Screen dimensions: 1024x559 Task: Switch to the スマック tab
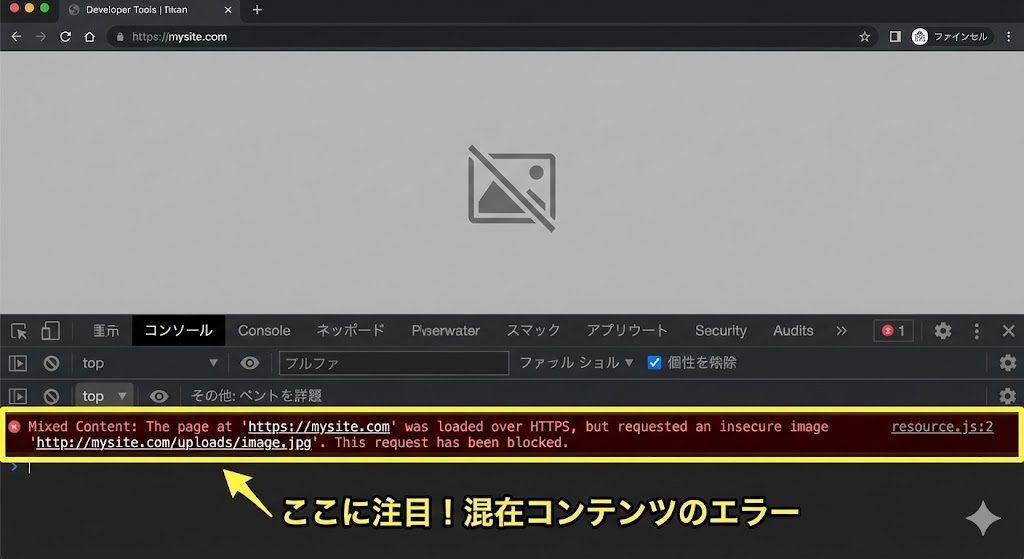point(533,330)
